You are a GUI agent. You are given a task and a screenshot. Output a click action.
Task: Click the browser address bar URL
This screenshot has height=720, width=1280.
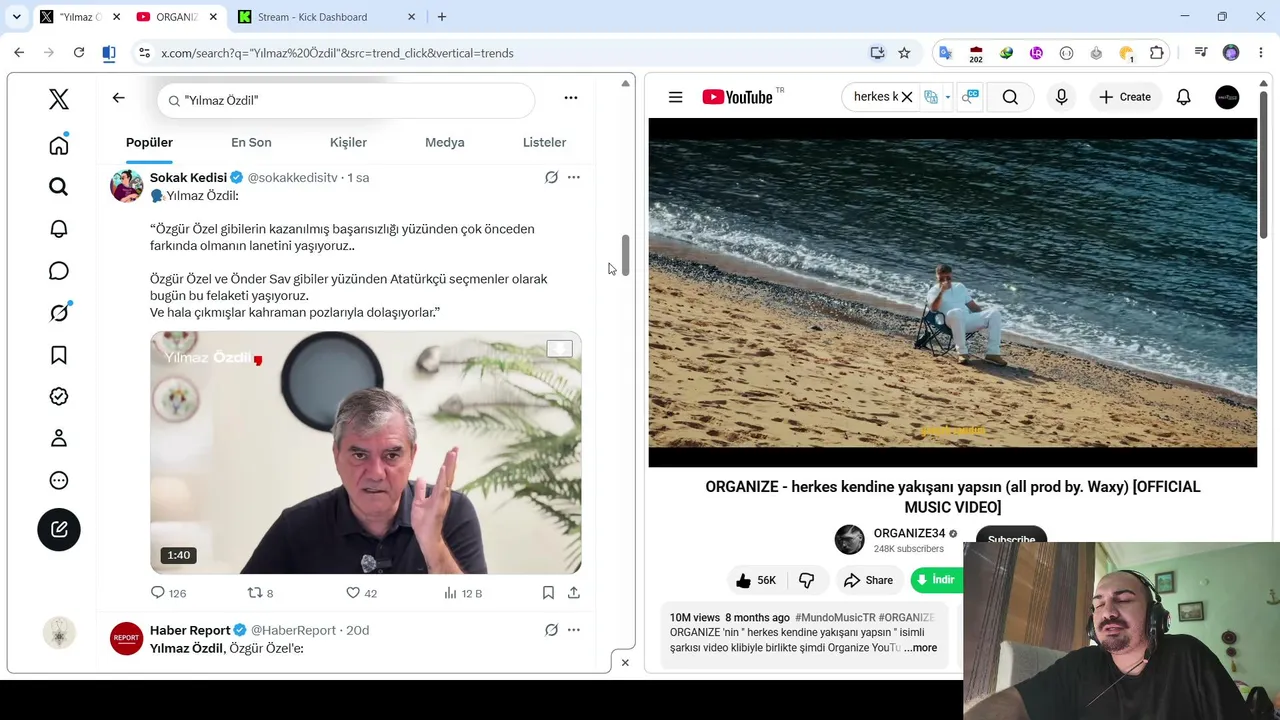tap(337, 53)
